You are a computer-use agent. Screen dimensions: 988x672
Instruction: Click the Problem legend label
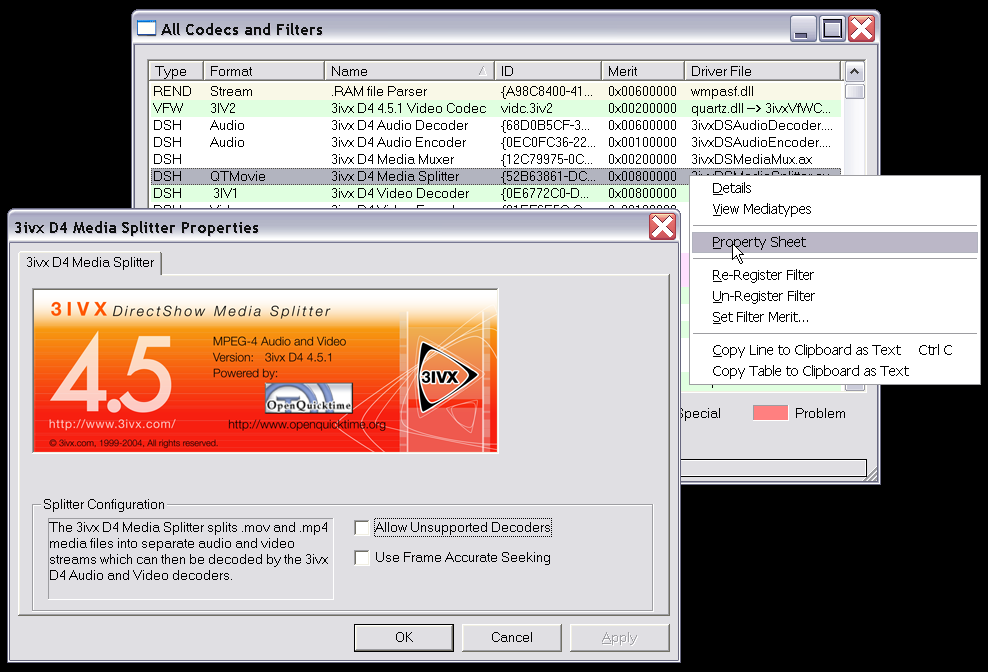[x=820, y=414]
